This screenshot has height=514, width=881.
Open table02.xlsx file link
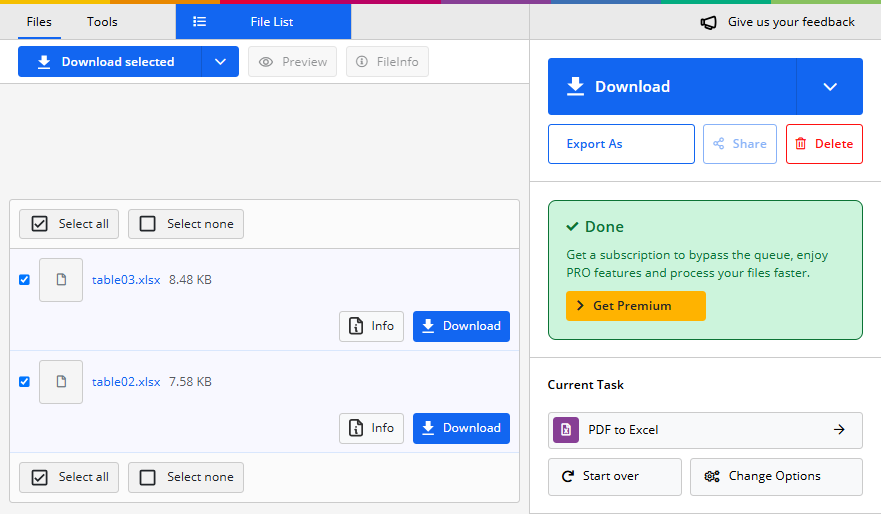(126, 382)
